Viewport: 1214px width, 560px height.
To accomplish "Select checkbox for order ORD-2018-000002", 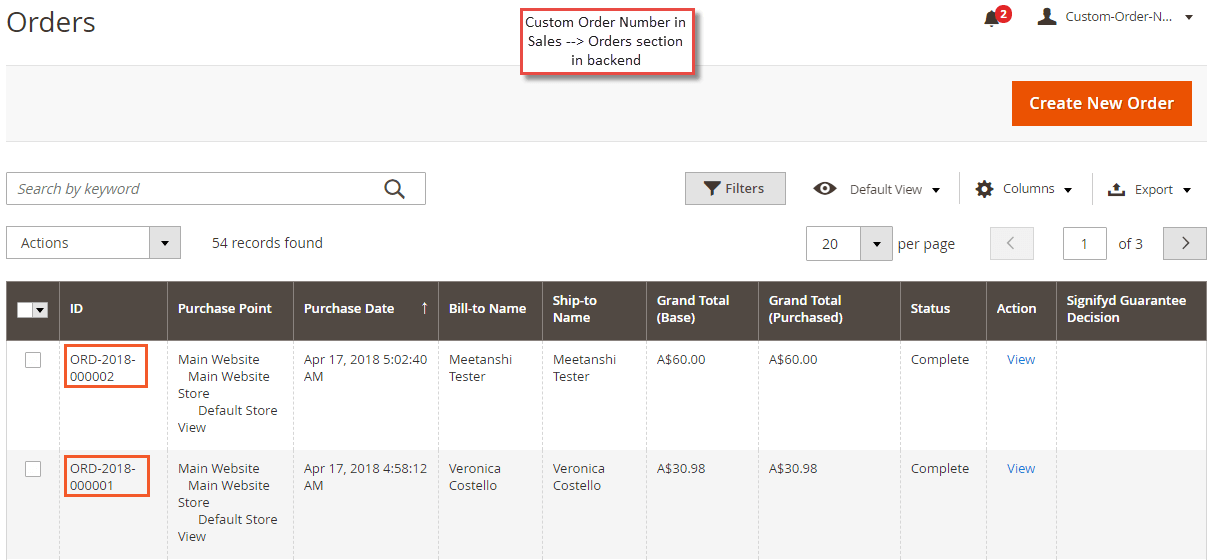I will pos(33,360).
